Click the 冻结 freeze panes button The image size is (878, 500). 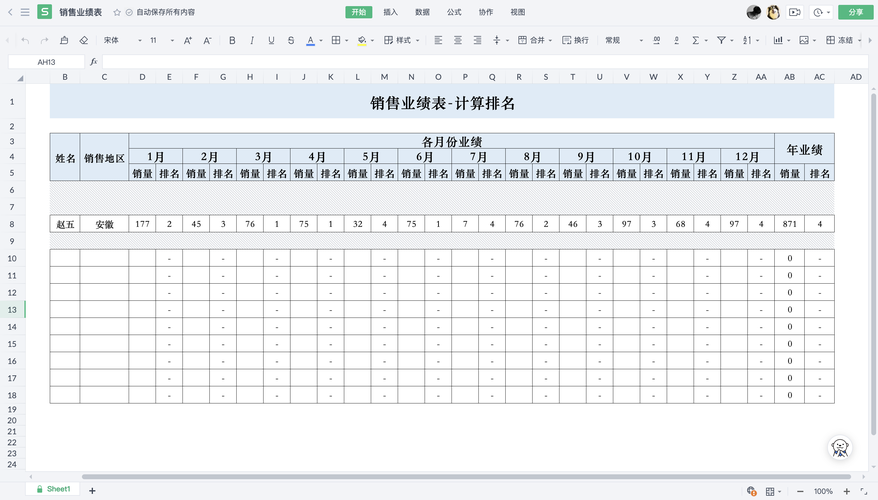click(839, 40)
